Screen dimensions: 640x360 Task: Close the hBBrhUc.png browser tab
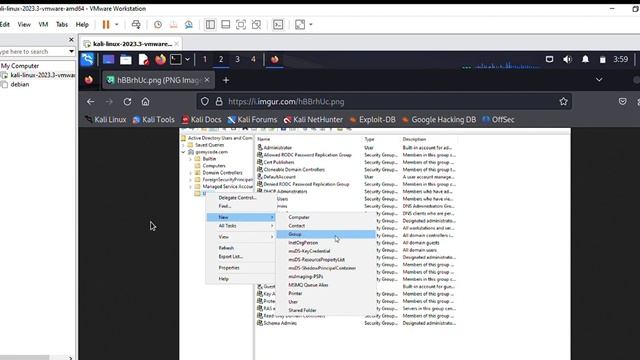pyautogui.click(x=207, y=80)
